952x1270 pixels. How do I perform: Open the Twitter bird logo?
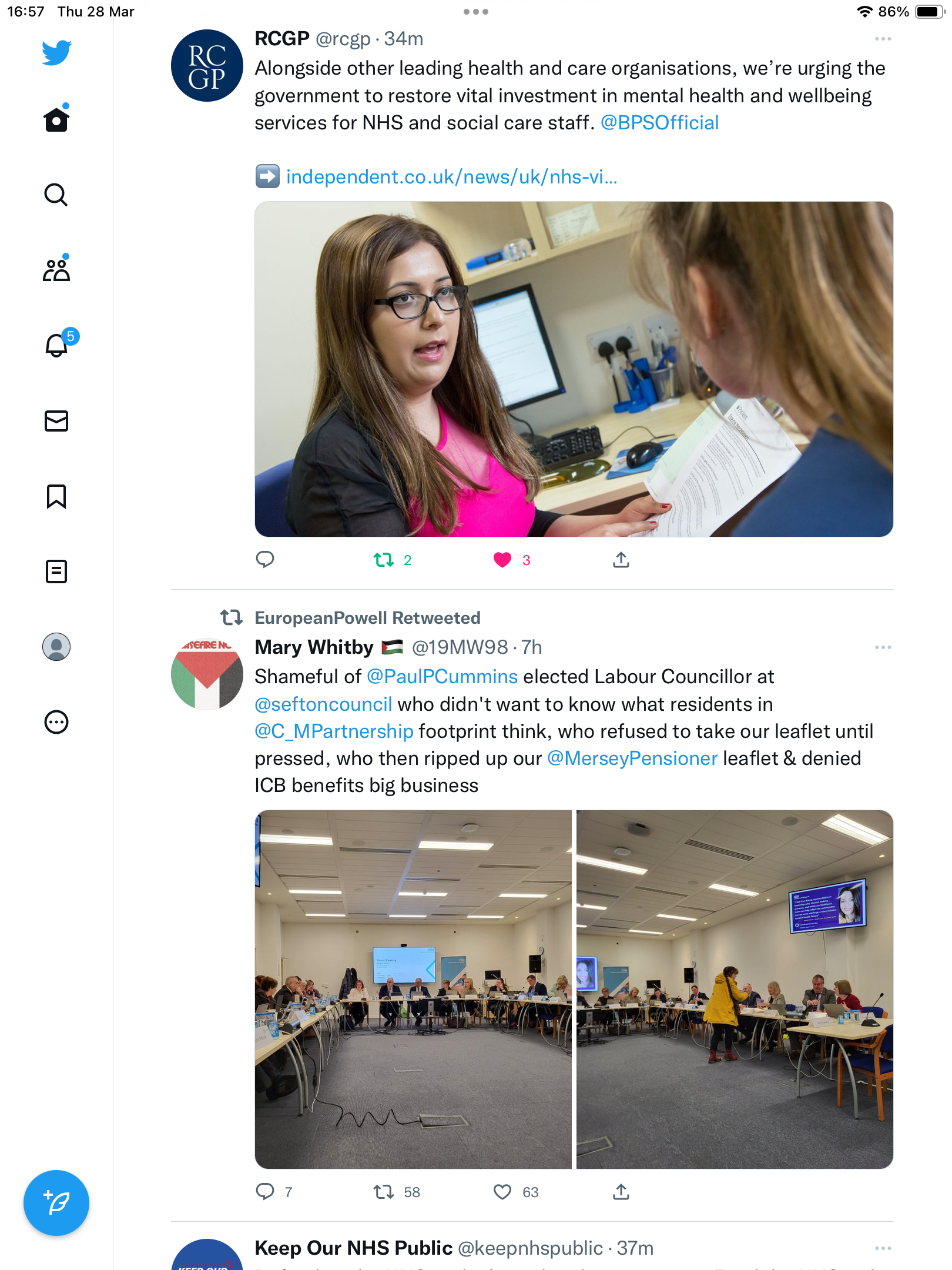(x=56, y=52)
